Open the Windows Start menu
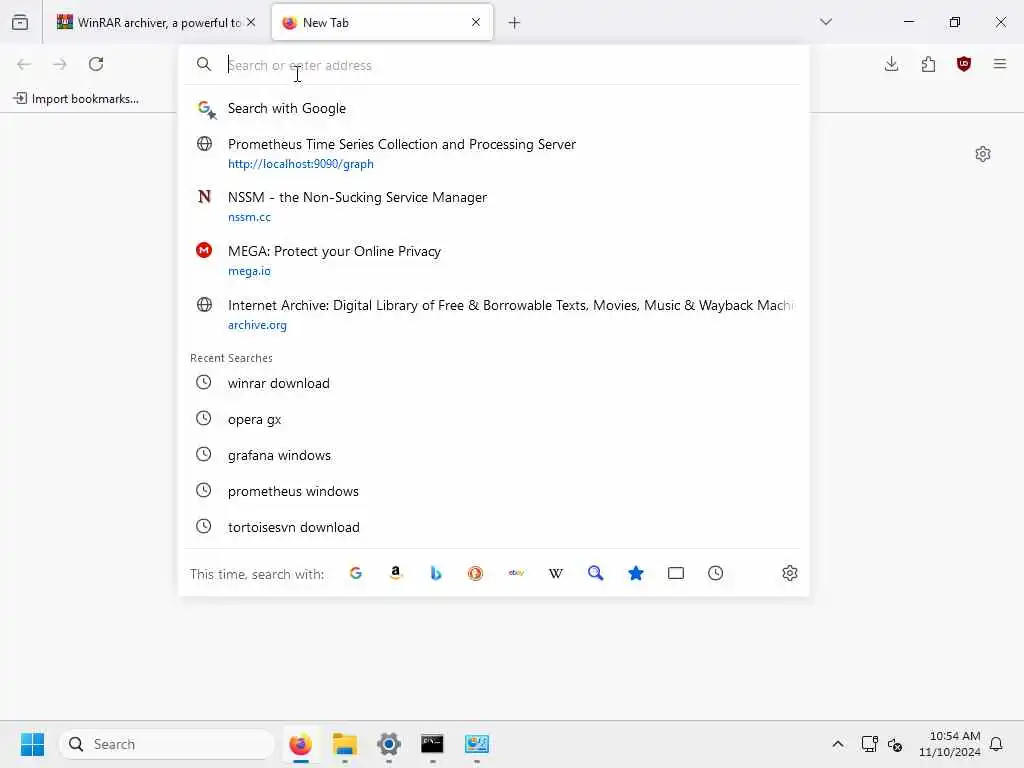This screenshot has width=1024, height=768. (x=32, y=744)
